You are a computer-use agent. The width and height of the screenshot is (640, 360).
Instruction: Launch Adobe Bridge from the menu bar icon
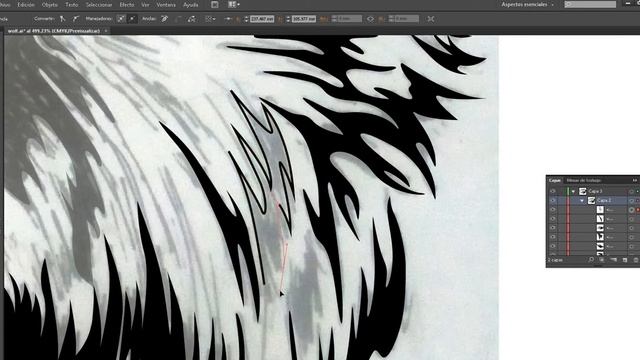tap(215, 4)
